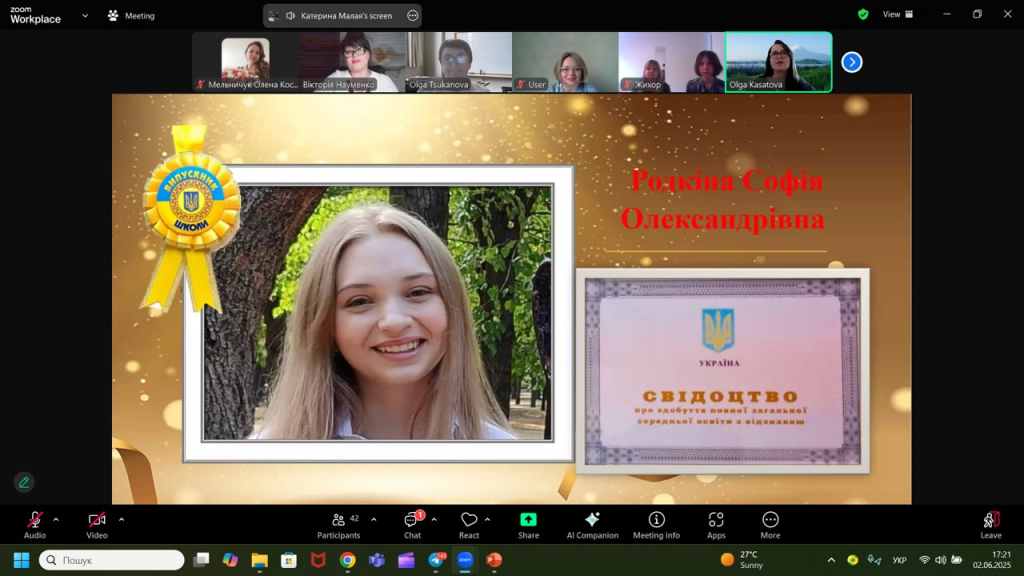Select Olga Kasatova's video thumbnail
Viewport: 1024px width, 576px height.
pos(778,62)
